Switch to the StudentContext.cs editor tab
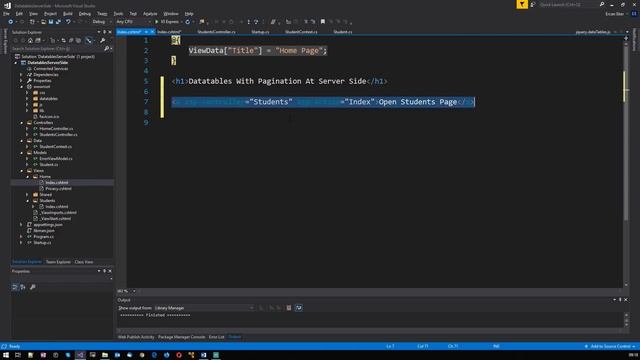This screenshot has width=640, height=360. pyautogui.click(x=301, y=32)
